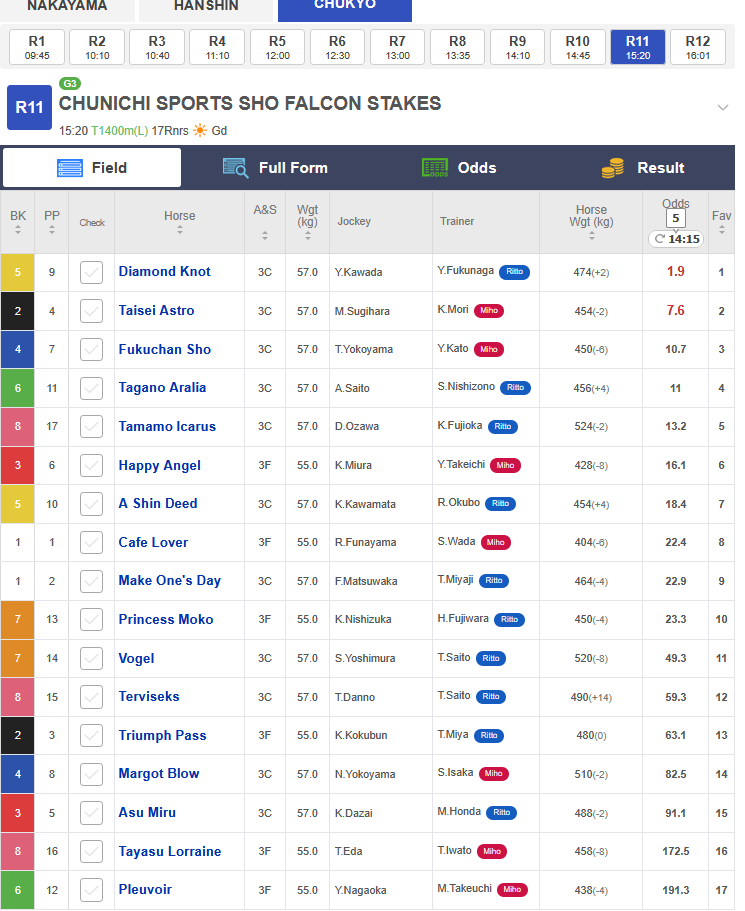
Task: Open the Make One's Day horse link
Action: coord(170,581)
